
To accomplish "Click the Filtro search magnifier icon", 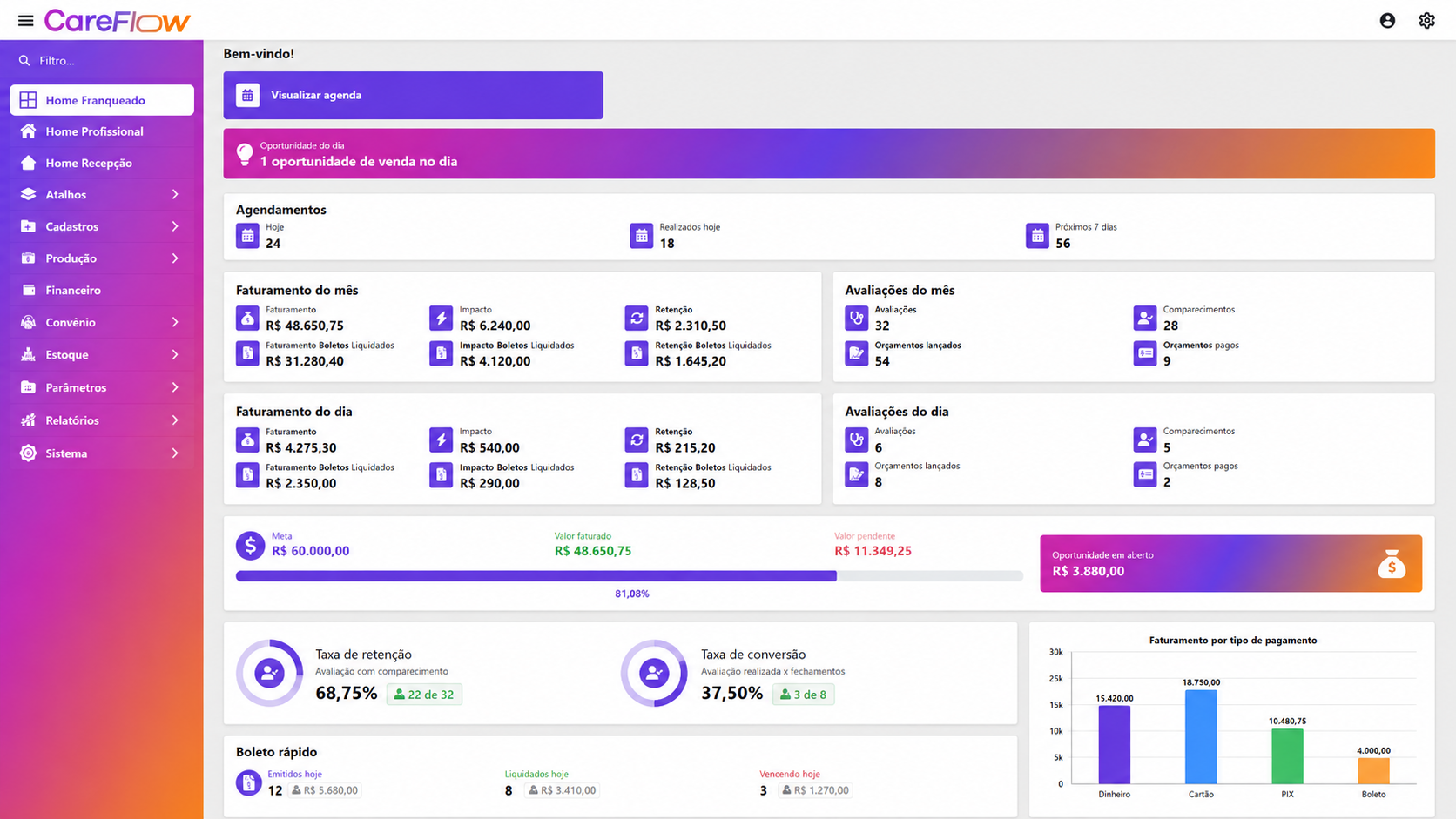I will (24, 61).
